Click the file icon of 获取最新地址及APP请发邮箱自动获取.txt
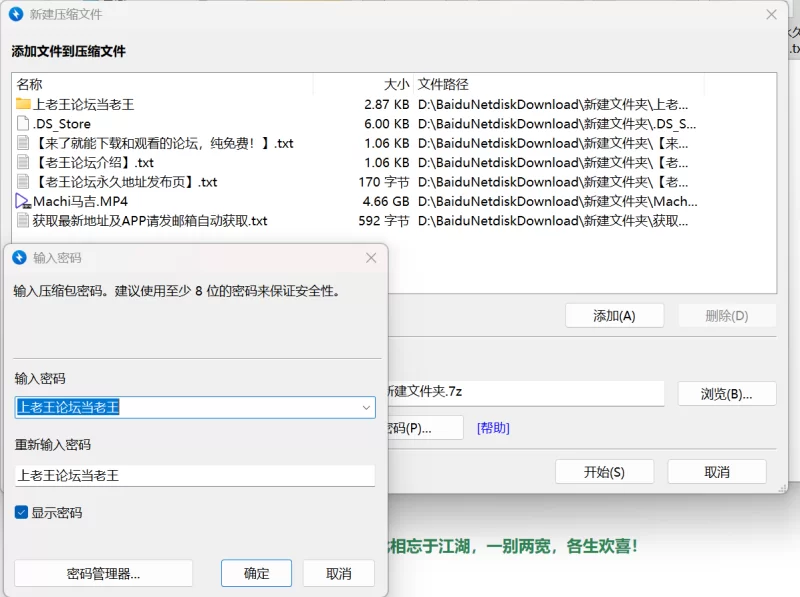The width and height of the screenshot is (800, 597). click(x=23, y=220)
